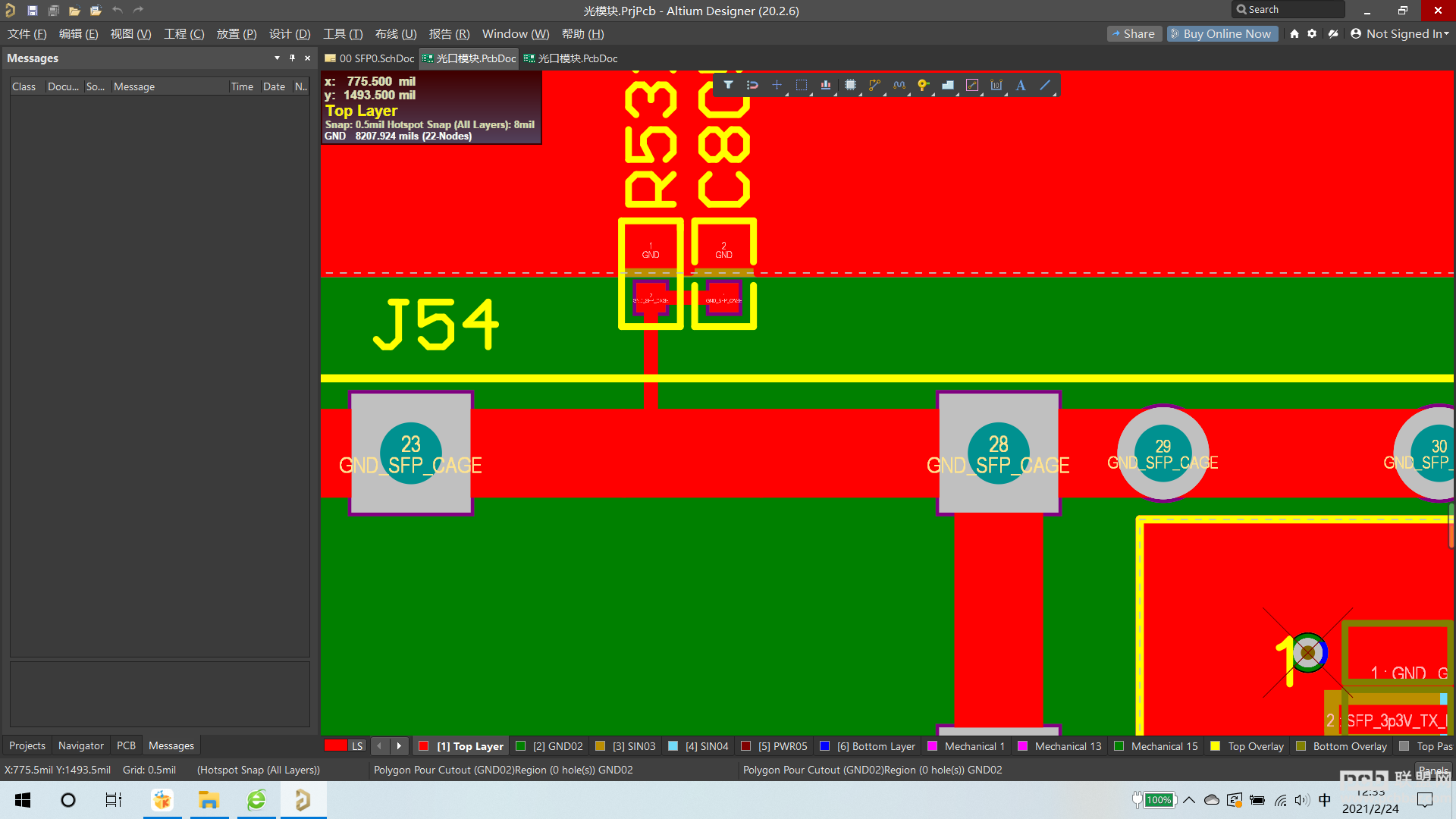Viewport: 1456px width, 819px height.
Task: Select the Interactive Length Tuning tool
Action: click(x=899, y=85)
